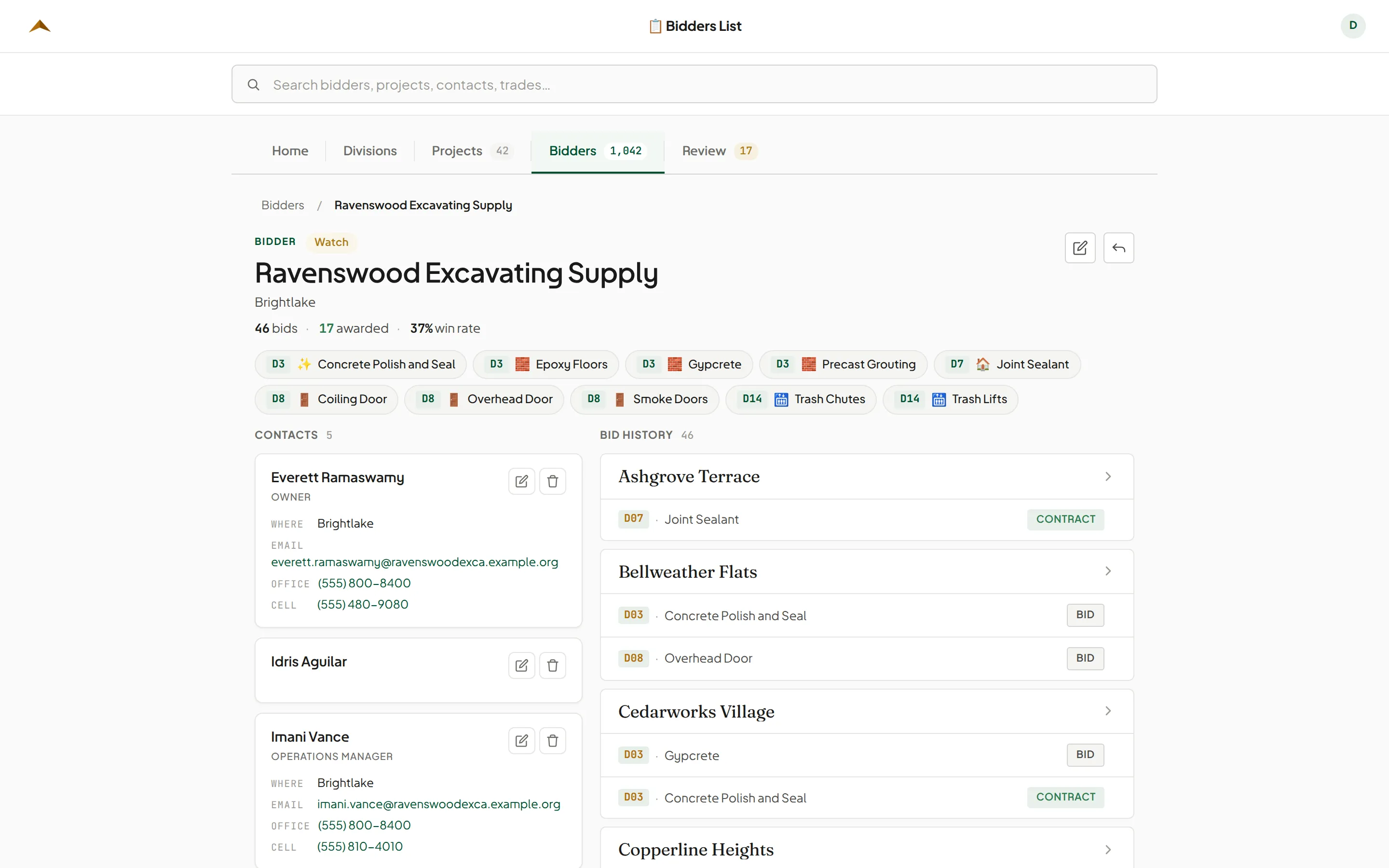Expand Bellweather Flats project chevron

point(1108,571)
